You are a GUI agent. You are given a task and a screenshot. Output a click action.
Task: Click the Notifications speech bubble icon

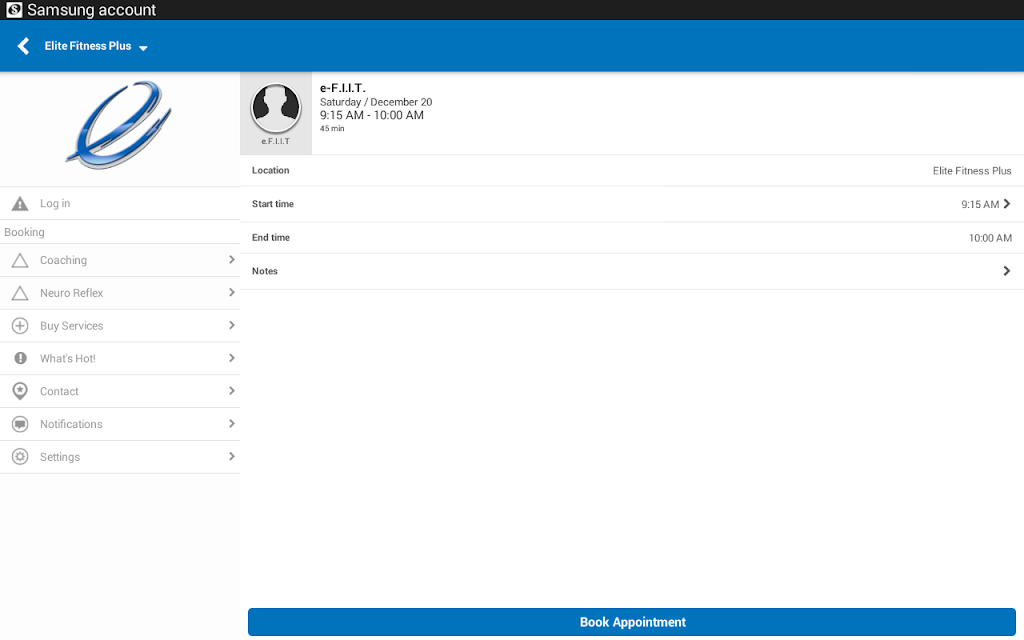(x=20, y=424)
